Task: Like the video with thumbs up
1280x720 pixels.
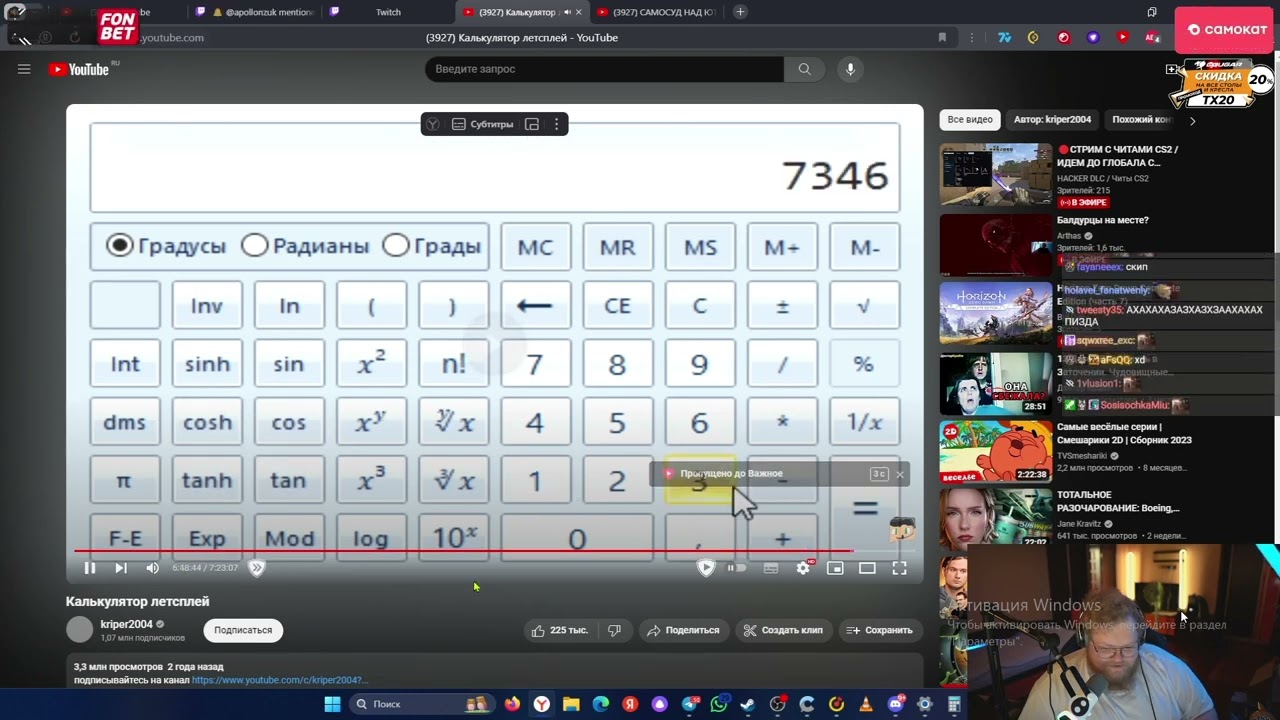Action: pyautogui.click(x=560, y=630)
